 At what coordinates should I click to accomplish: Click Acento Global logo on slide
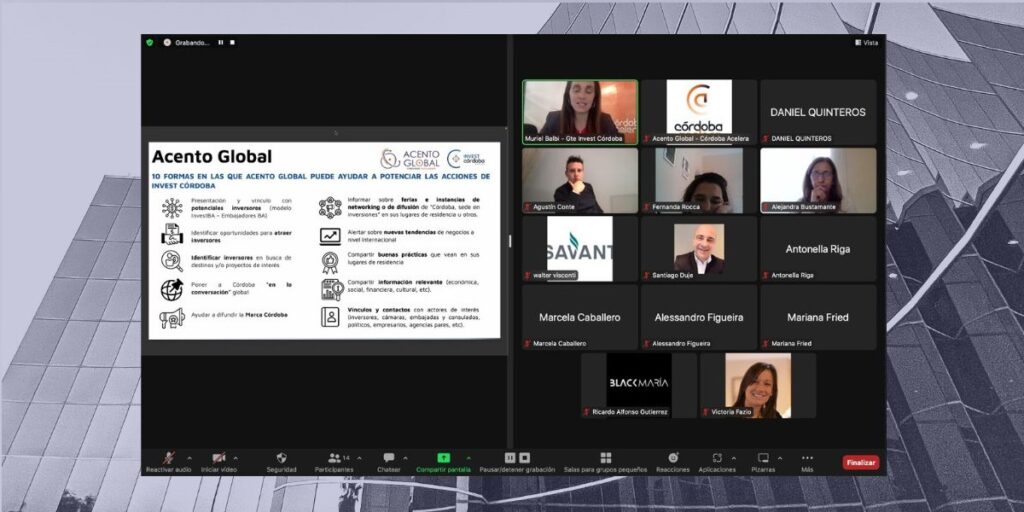point(410,159)
